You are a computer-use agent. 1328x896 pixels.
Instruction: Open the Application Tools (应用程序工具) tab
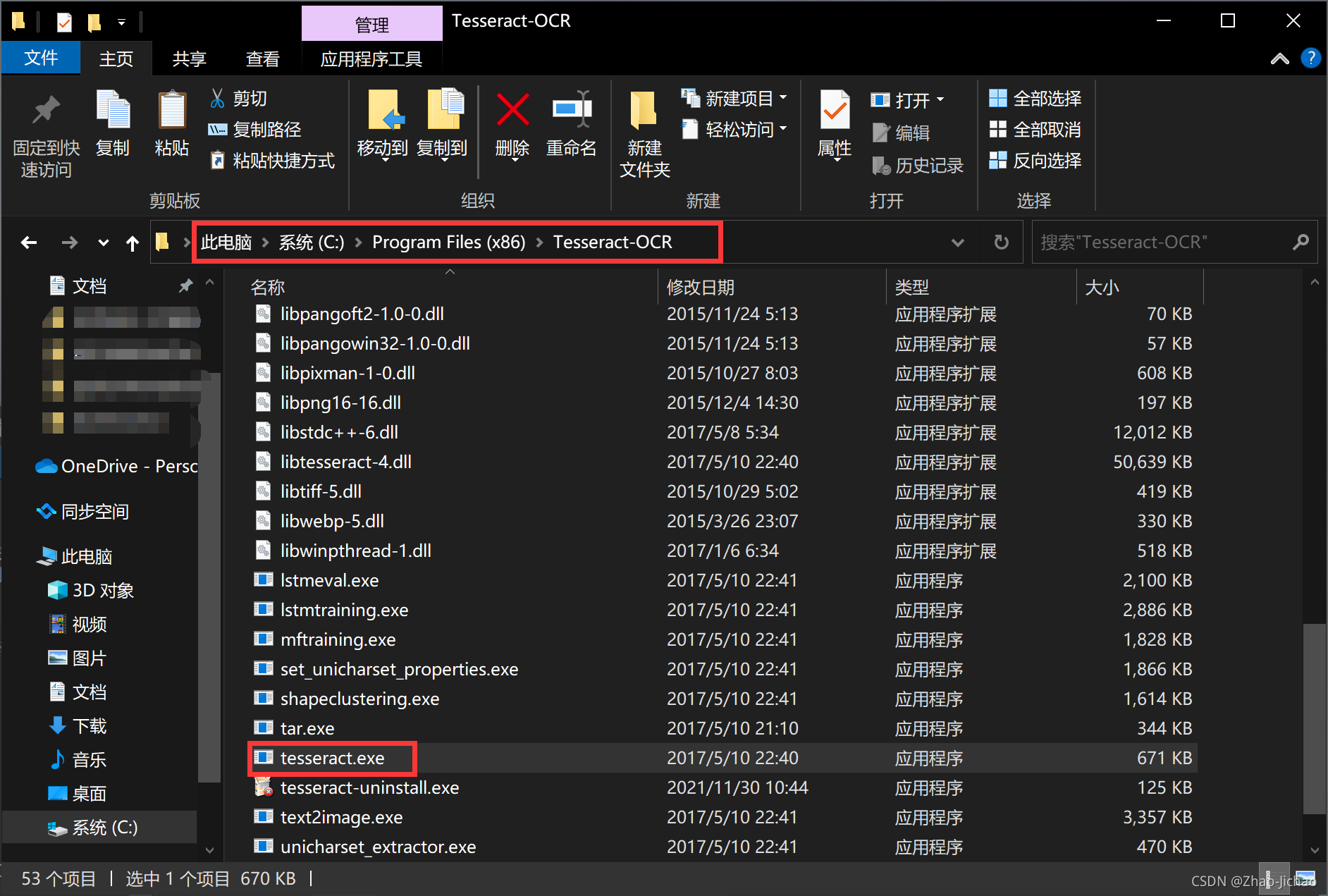tap(371, 59)
